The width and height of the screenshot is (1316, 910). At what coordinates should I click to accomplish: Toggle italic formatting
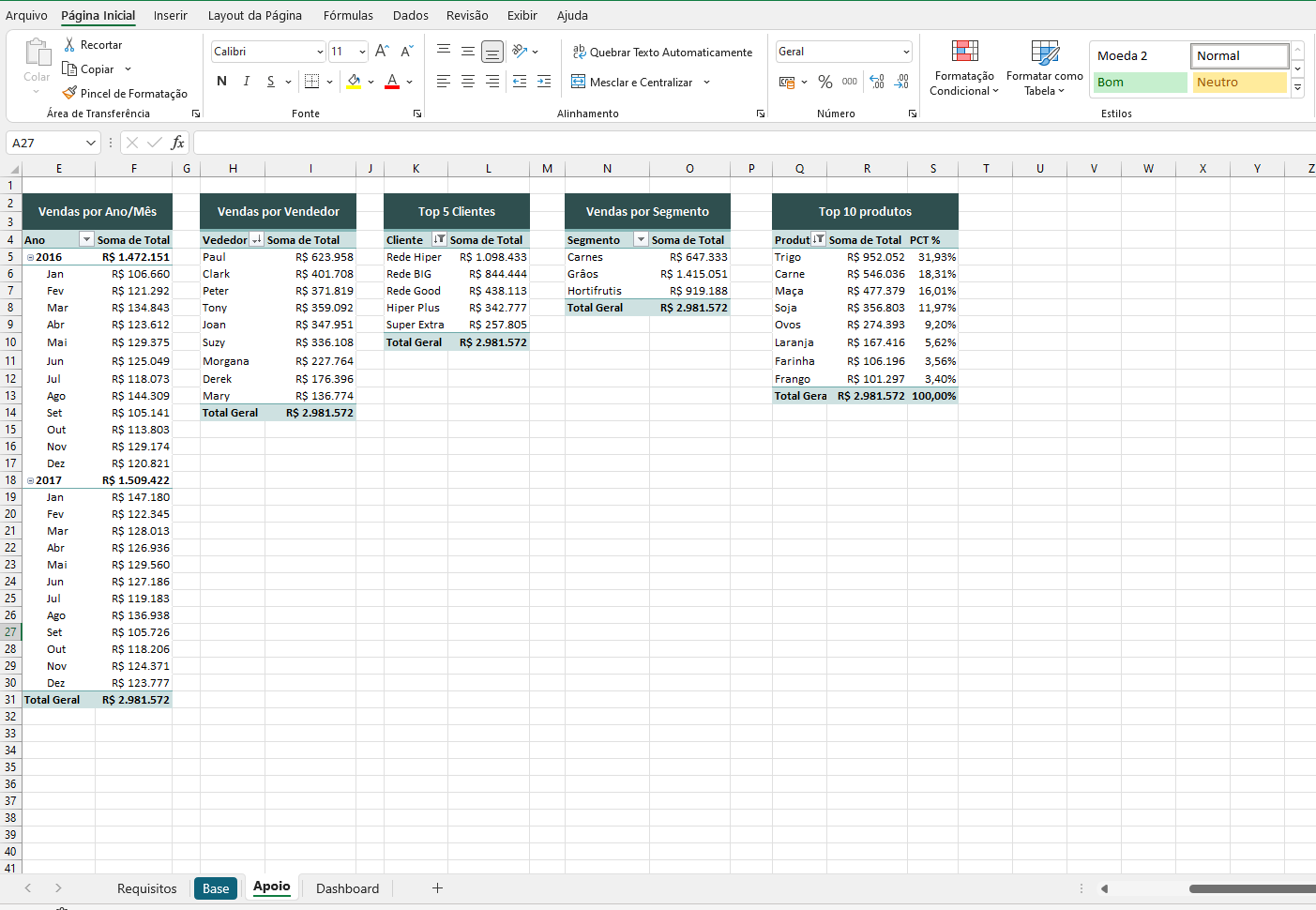(x=246, y=82)
